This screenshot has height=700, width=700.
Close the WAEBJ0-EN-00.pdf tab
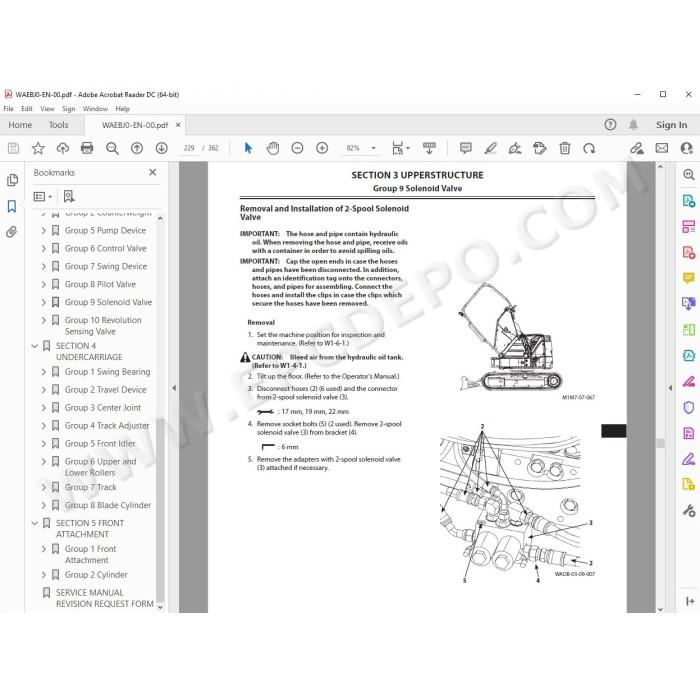[178, 125]
